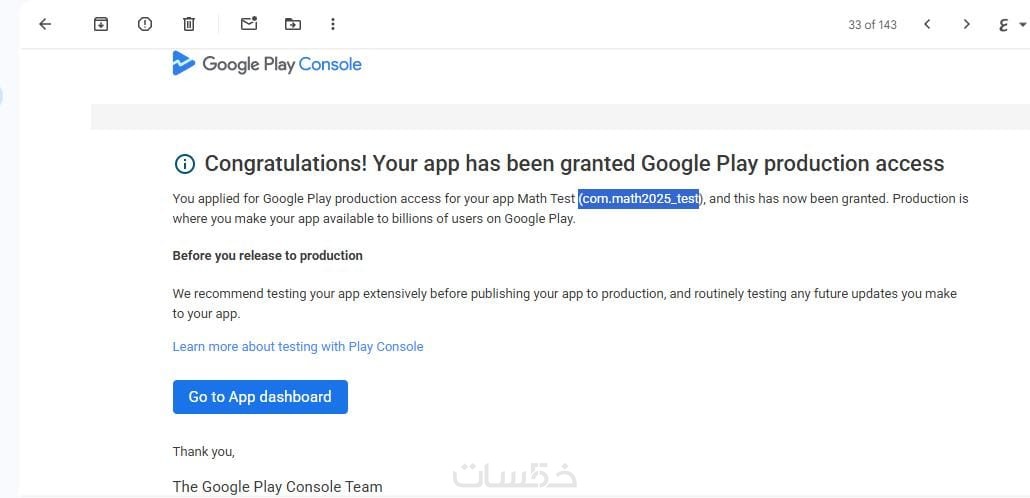Click the Congratulations production access heading
Viewport: 1030px width, 498px height.
pyautogui.click(x=574, y=164)
